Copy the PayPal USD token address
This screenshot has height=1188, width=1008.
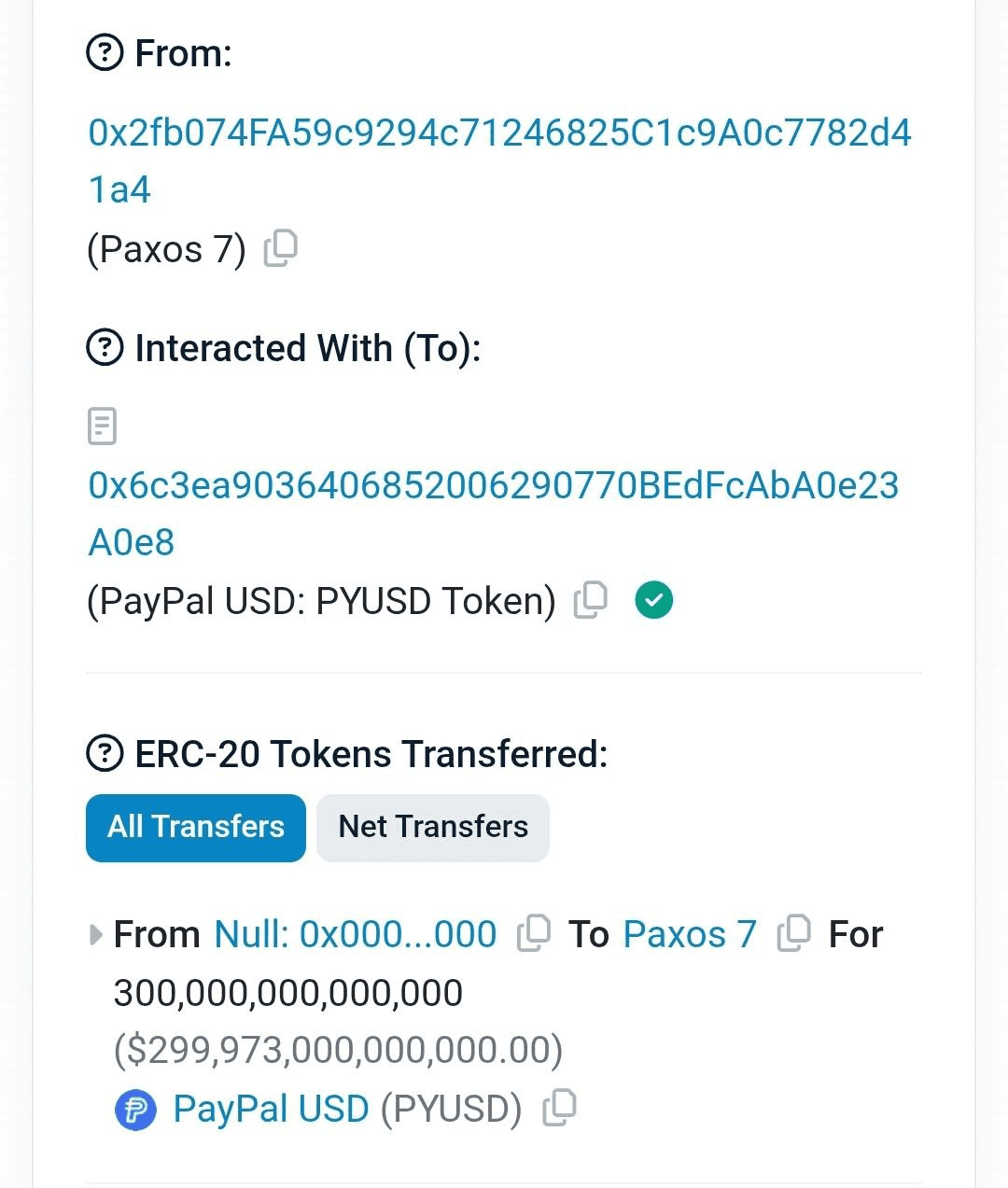(560, 1108)
